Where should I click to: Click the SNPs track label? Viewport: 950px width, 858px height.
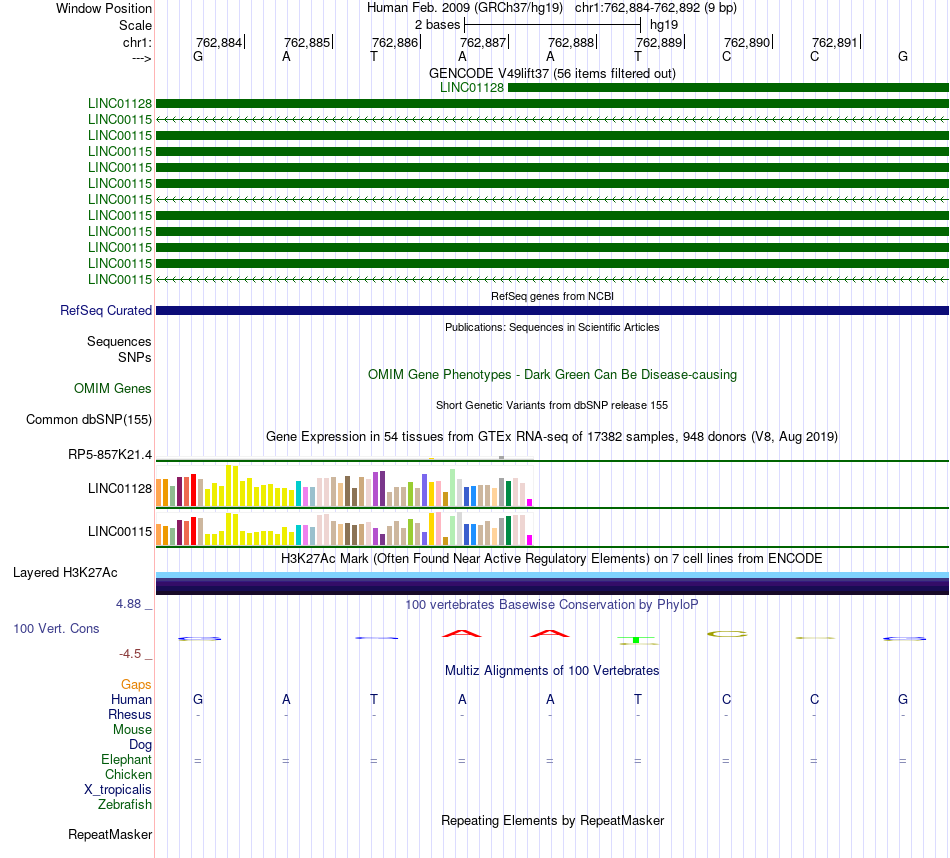(135, 358)
